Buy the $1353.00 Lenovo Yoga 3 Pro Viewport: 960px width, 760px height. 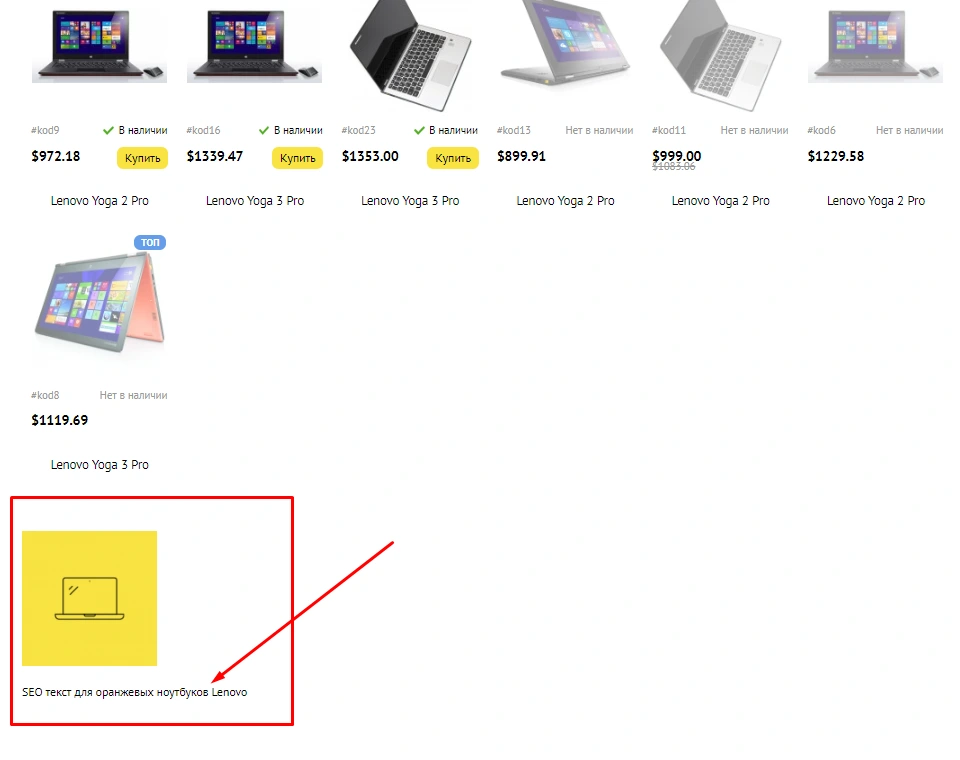point(453,158)
